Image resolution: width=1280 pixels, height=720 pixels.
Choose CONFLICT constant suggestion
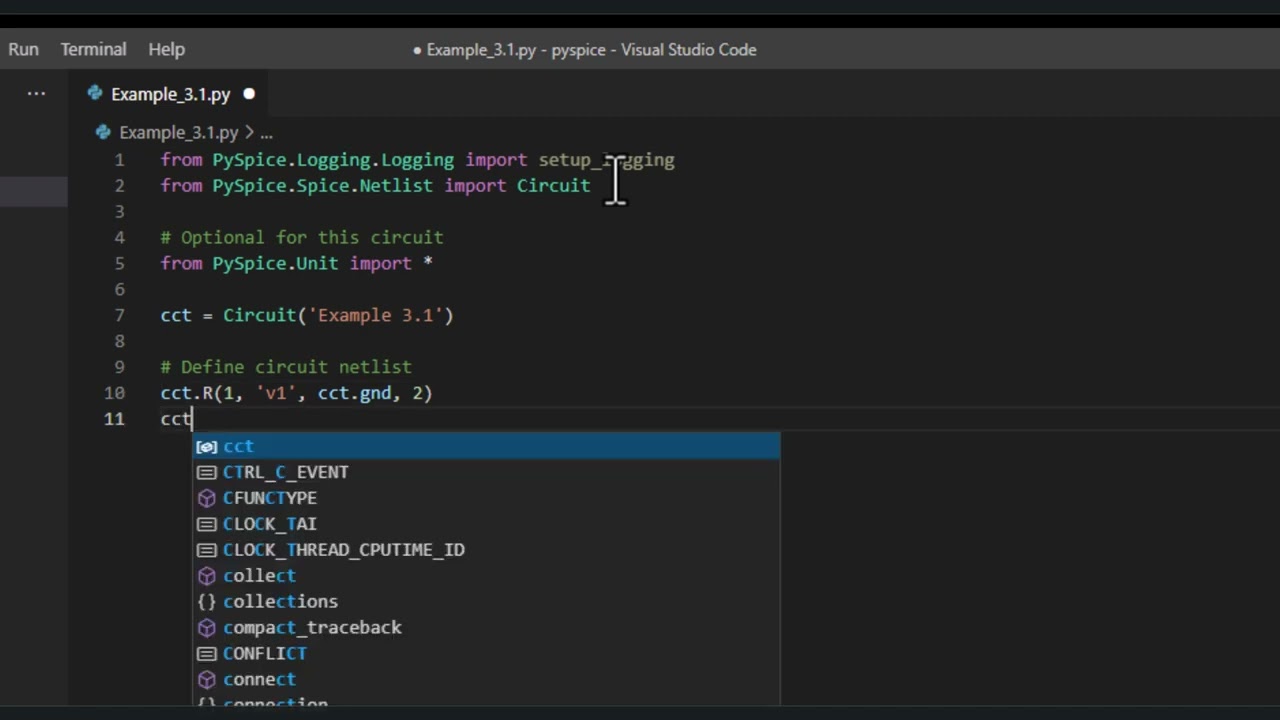486,654
